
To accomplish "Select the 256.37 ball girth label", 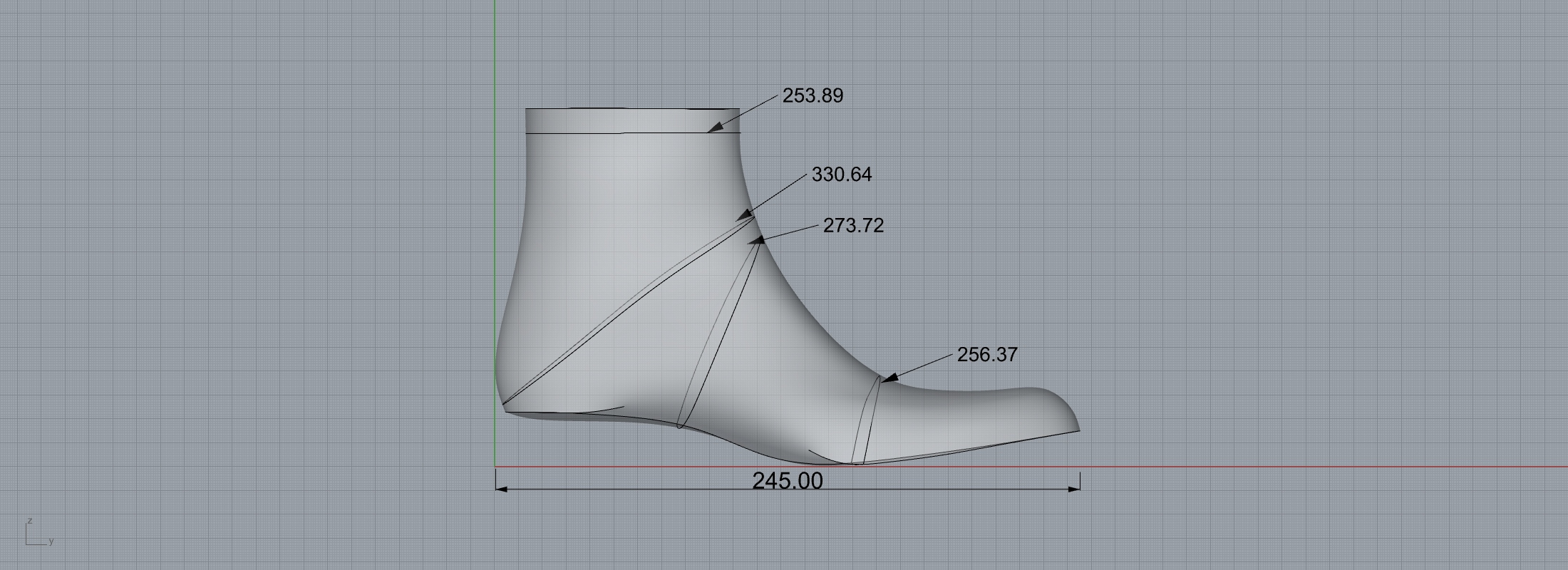I will (987, 355).
